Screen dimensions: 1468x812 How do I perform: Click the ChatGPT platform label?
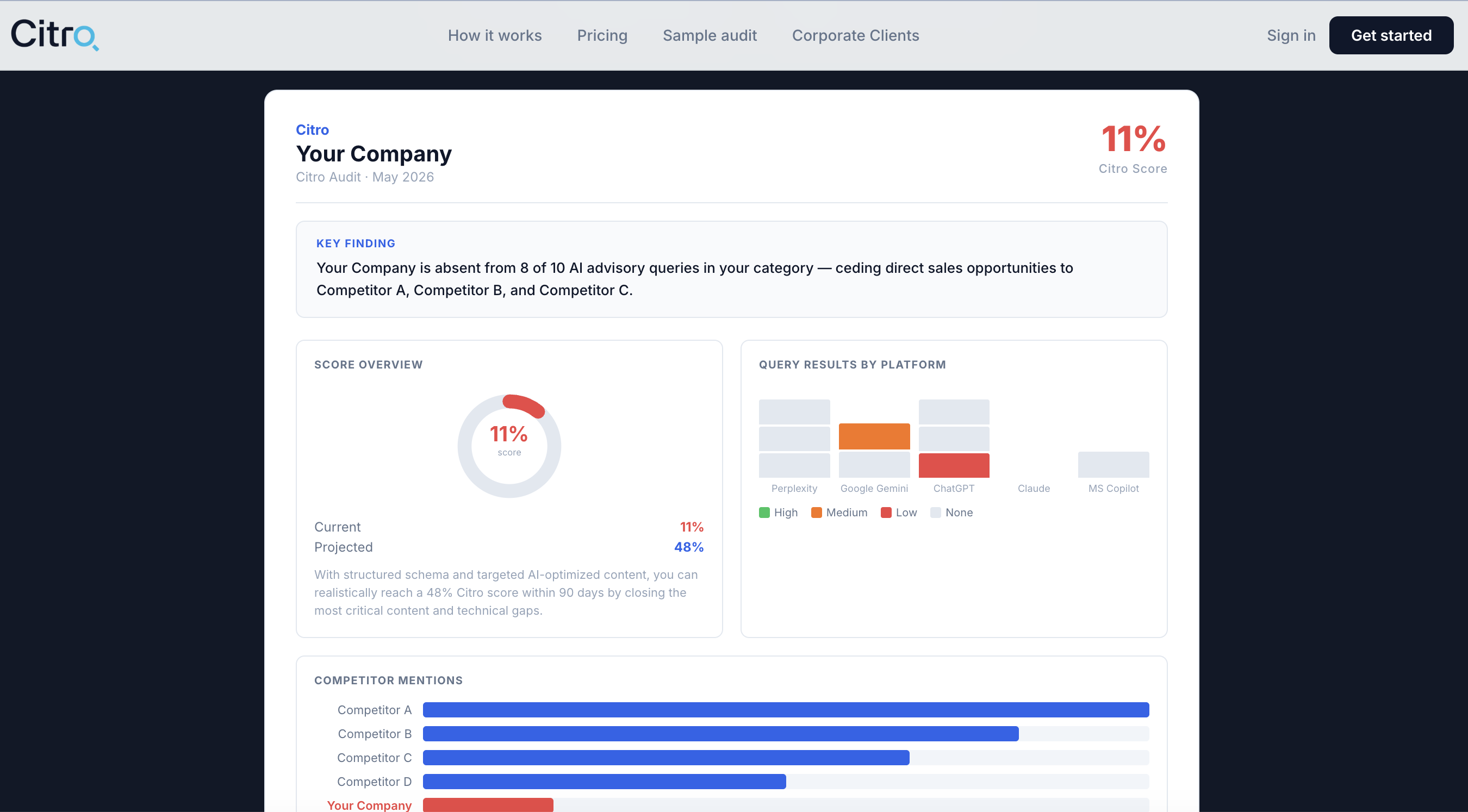(x=954, y=488)
